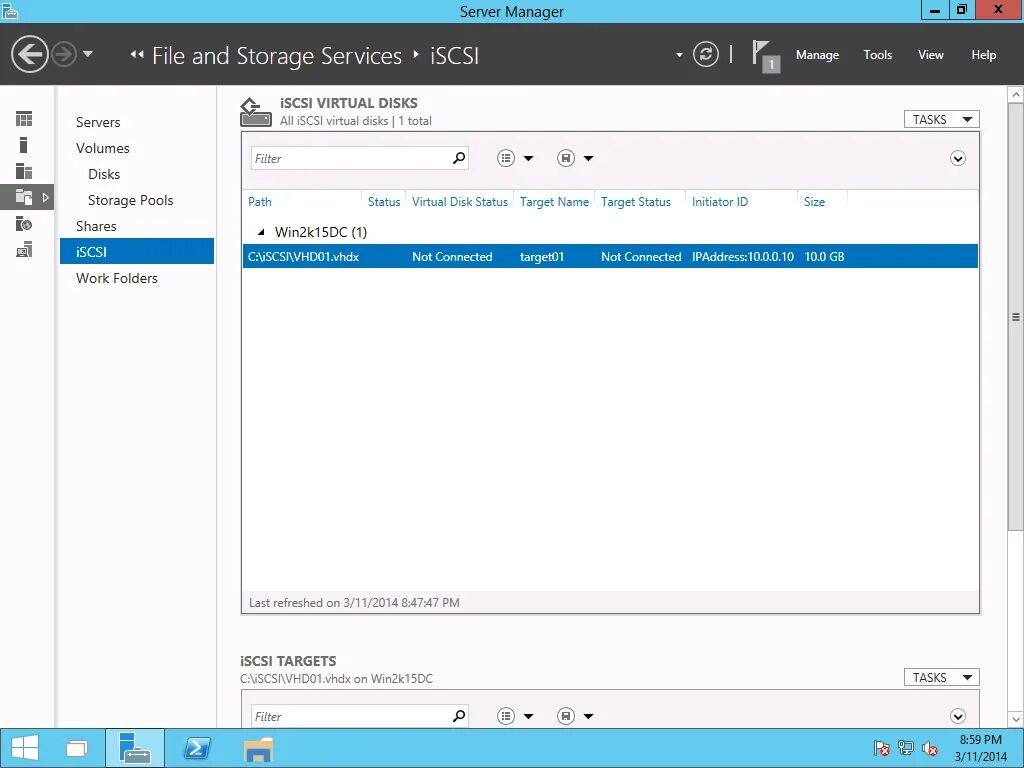Sort by the Size column
1024x768 pixels.
coord(814,202)
